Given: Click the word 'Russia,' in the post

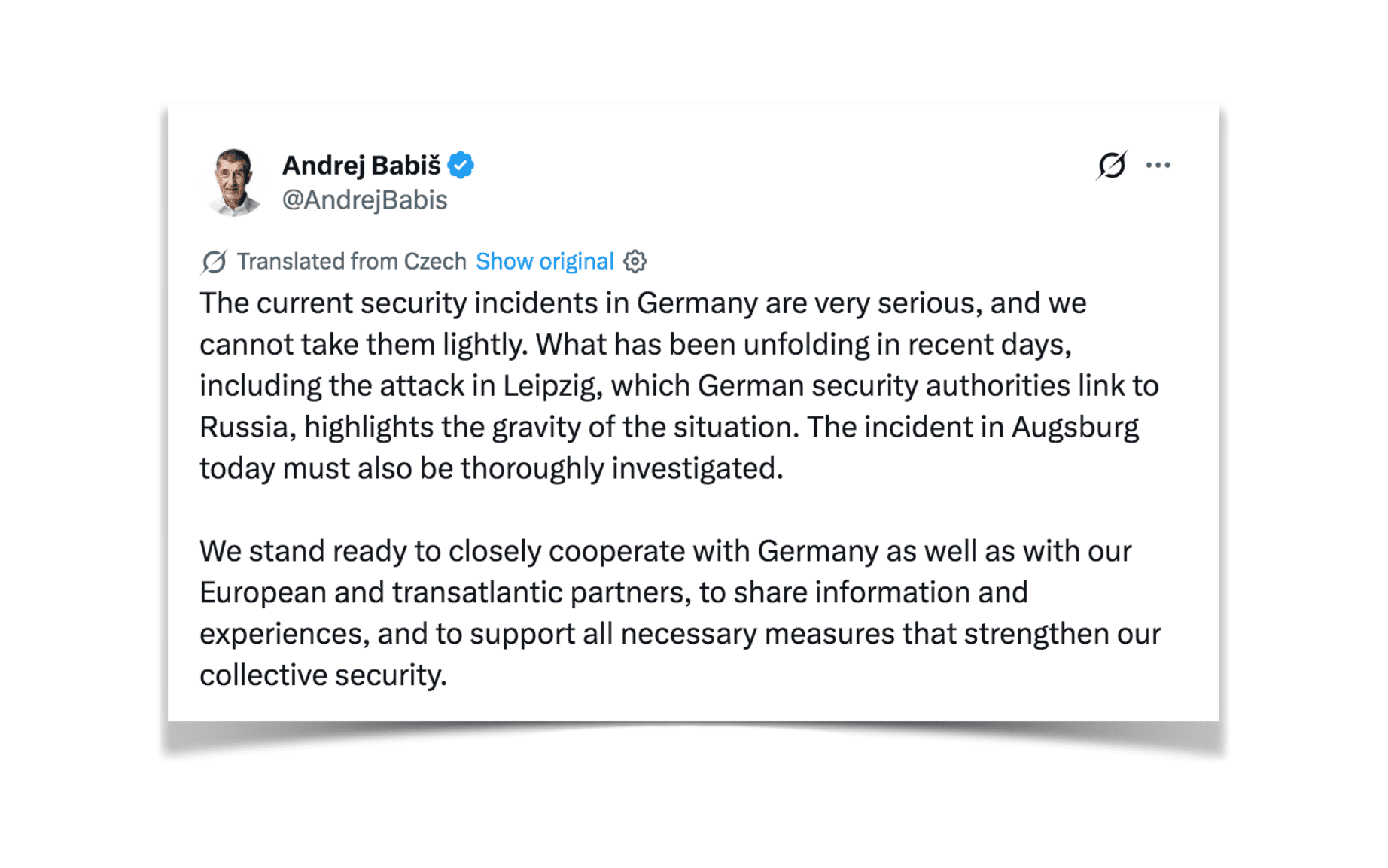Looking at the screenshot, I should click(x=248, y=428).
